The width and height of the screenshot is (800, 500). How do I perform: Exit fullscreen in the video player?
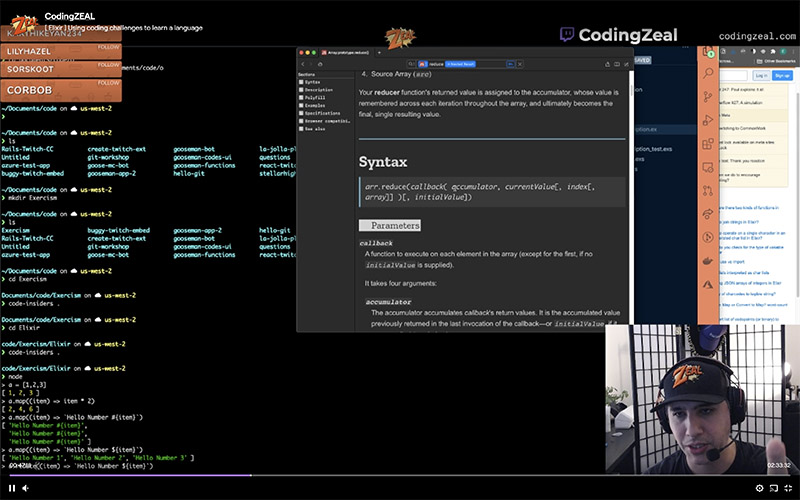(x=788, y=488)
